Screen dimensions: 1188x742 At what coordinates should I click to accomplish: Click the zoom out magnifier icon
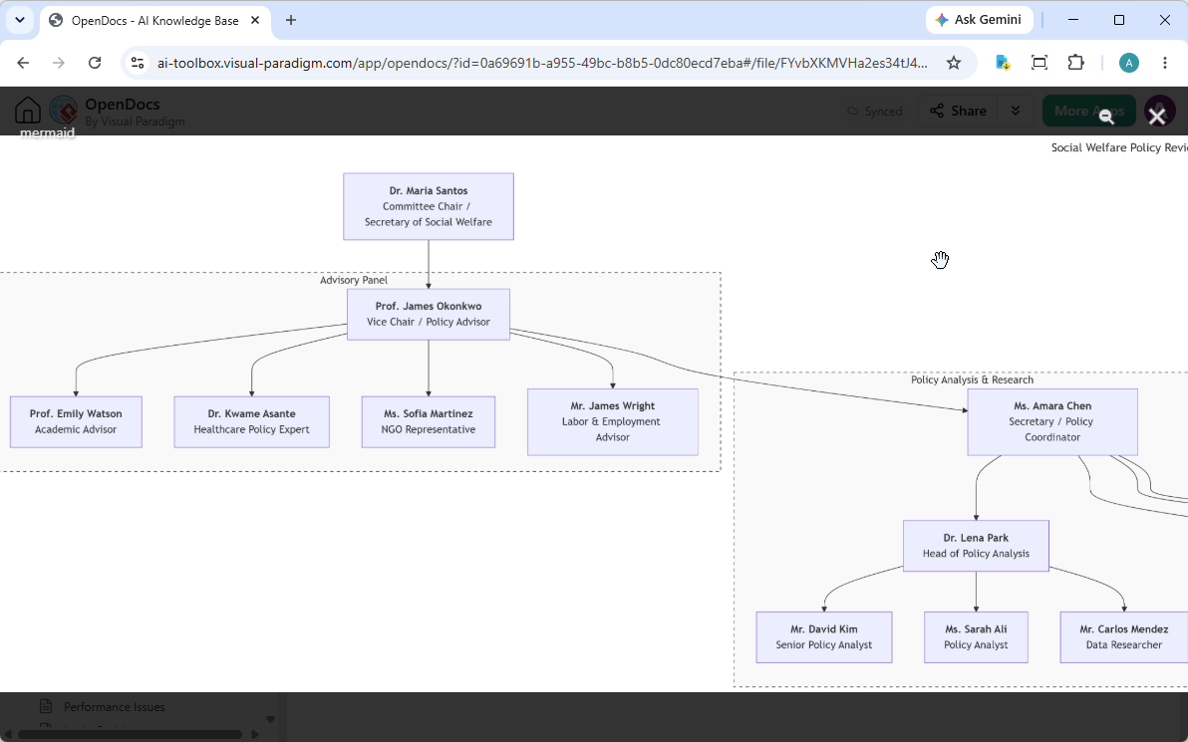pos(1106,116)
